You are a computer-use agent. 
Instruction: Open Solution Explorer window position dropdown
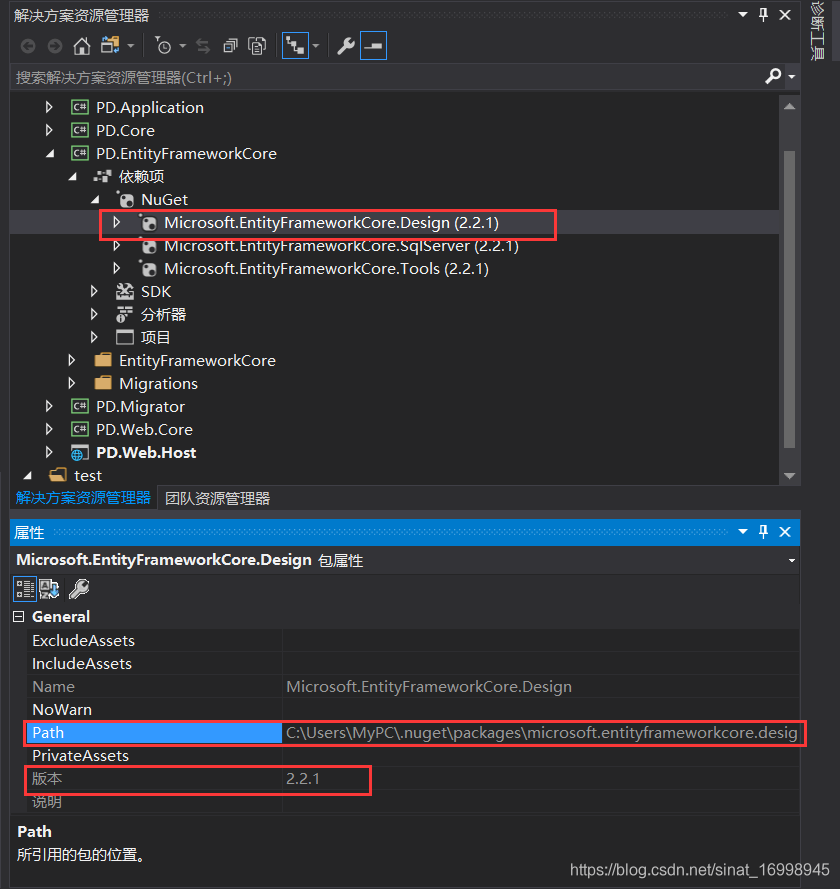(743, 15)
